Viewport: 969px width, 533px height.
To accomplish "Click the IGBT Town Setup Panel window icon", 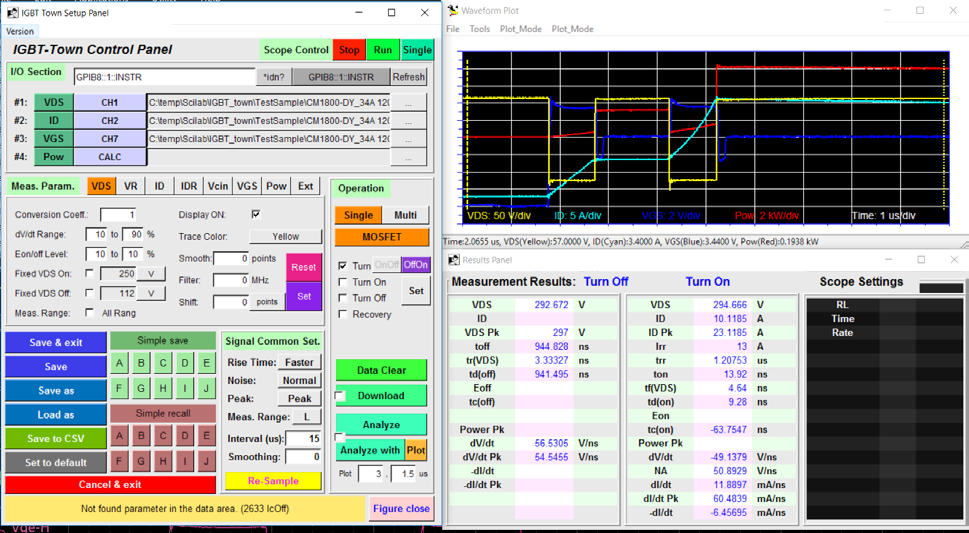I will [x=12, y=12].
